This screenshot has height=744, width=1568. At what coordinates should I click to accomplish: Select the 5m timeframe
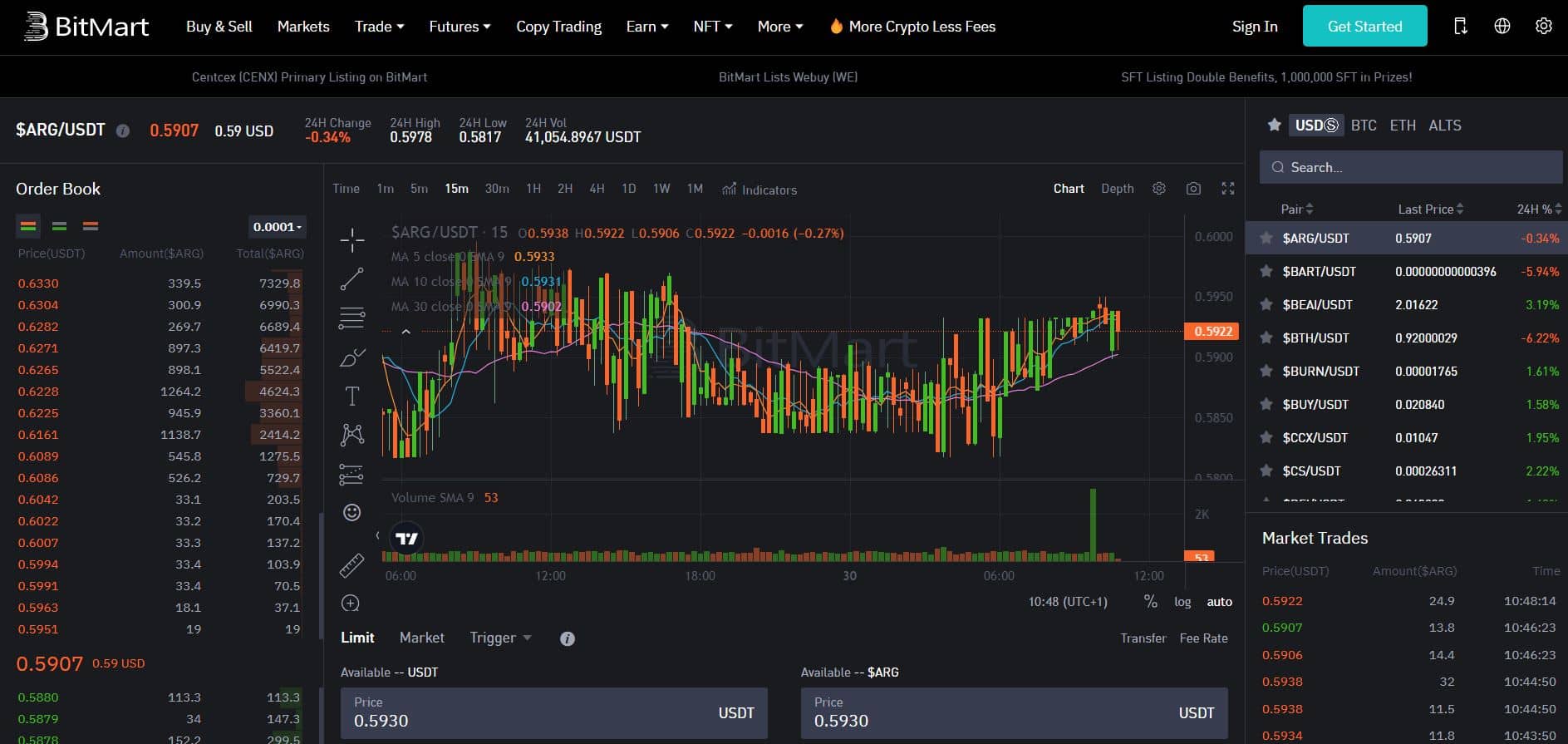click(x=419, y=189)
